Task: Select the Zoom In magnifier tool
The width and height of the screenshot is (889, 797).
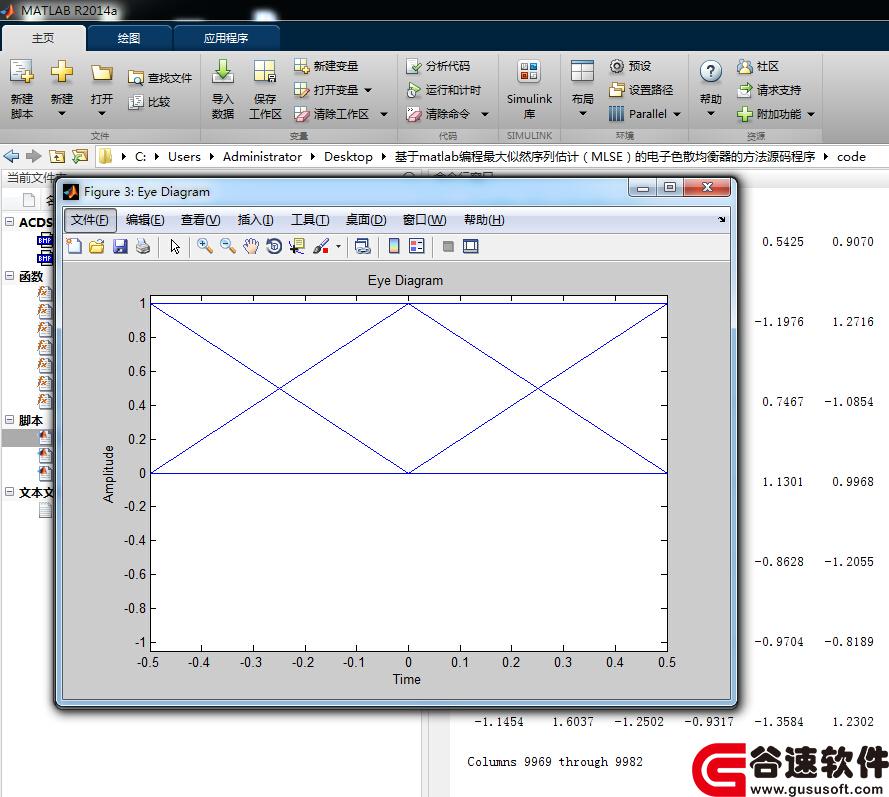Action: [205, 246]
